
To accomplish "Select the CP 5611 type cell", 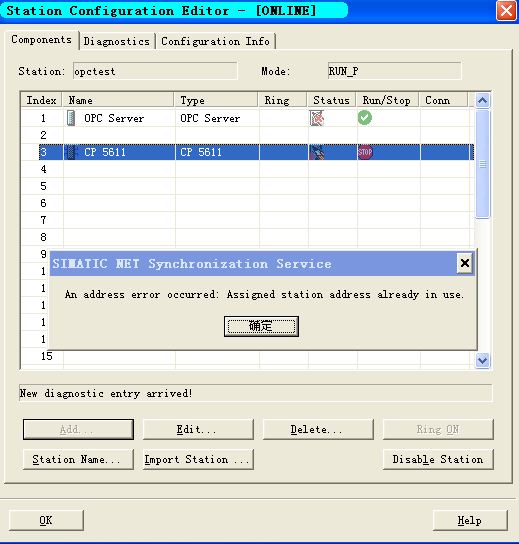I will pos(217,152).
